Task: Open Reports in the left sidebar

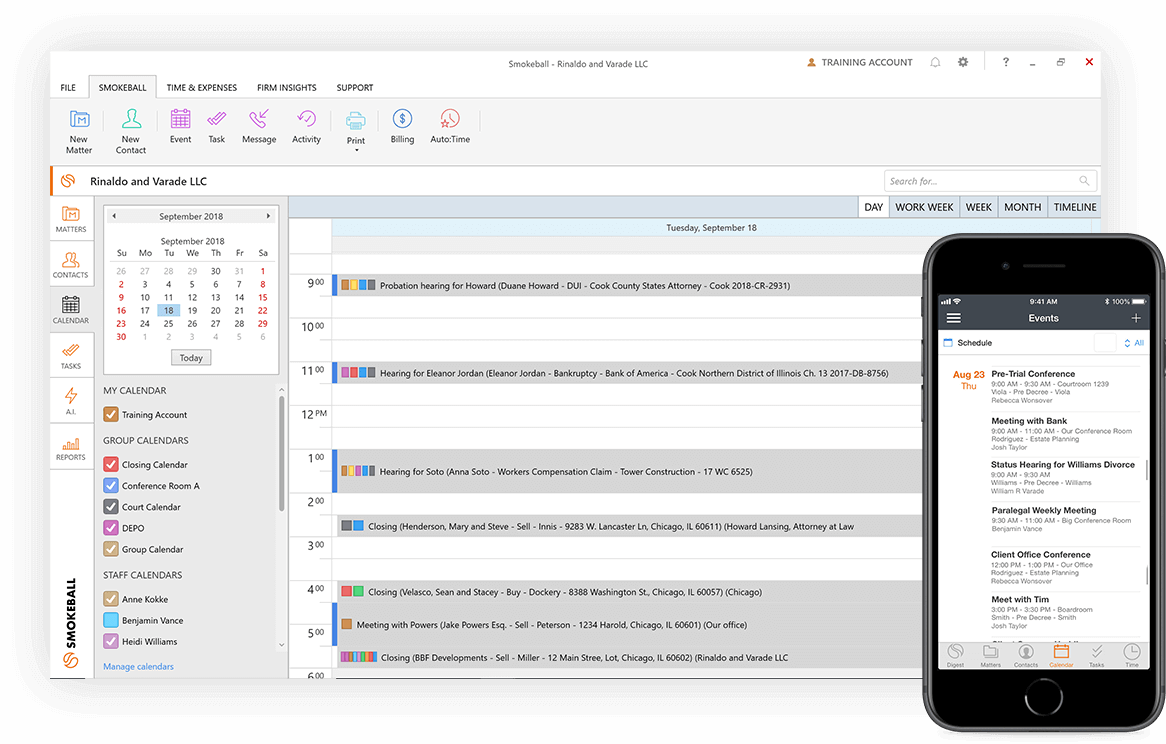Action: (71, 447)
